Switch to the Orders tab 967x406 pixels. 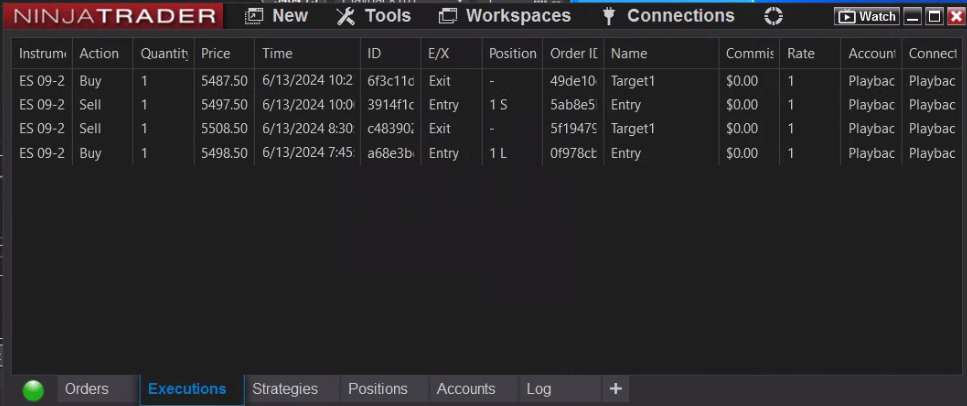tap(87, 389)
